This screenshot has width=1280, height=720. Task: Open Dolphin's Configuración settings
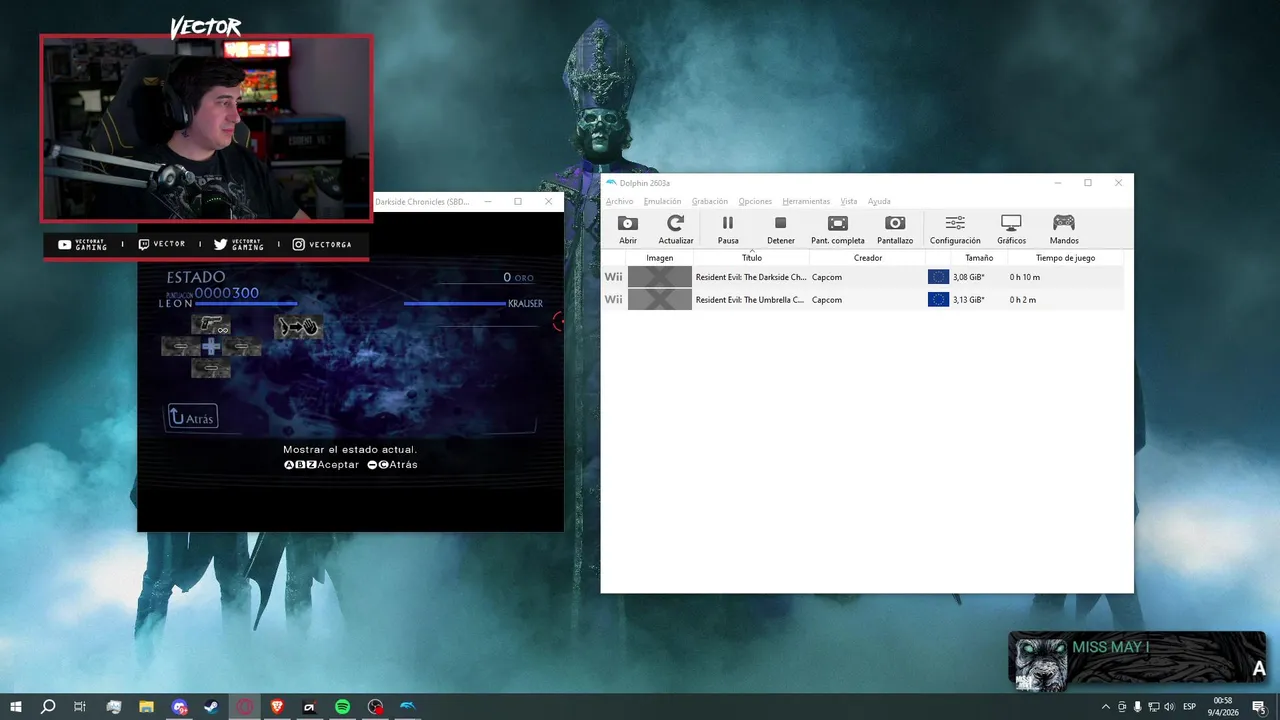955,229
